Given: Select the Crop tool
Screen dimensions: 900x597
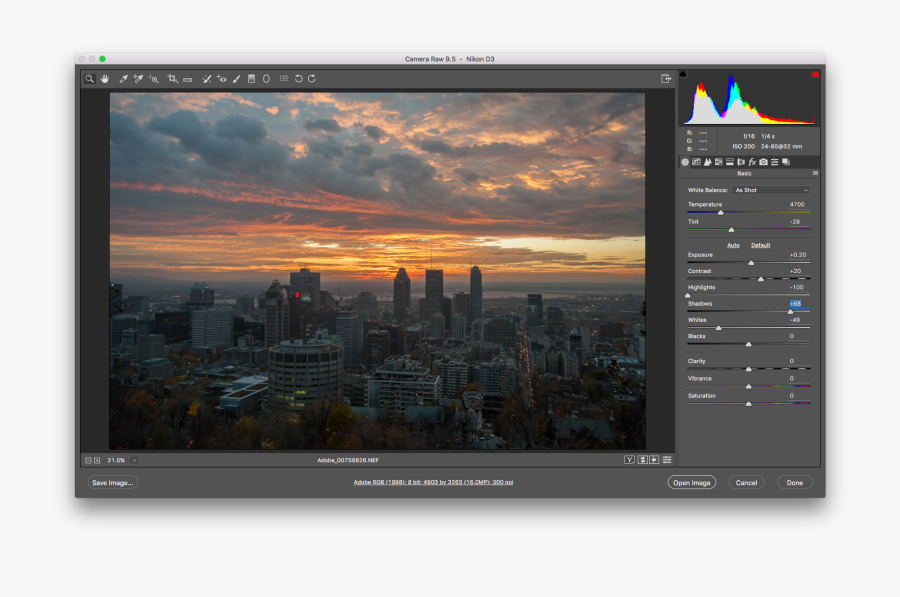Looking at the screenshot, I should coord(171,79).
